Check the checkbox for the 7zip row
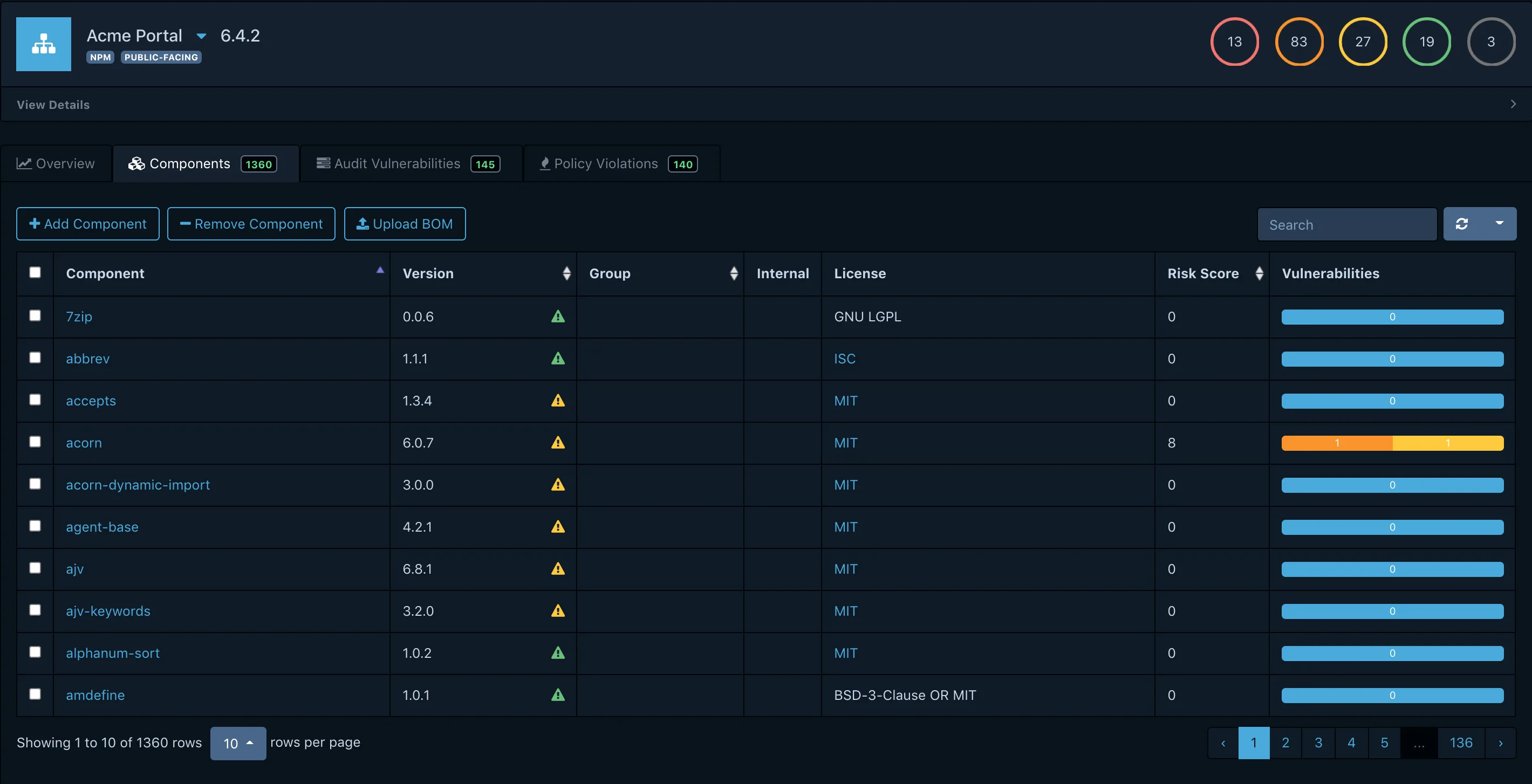Image resolution: width=1532 pixels, height=784 pixels. 35,315
